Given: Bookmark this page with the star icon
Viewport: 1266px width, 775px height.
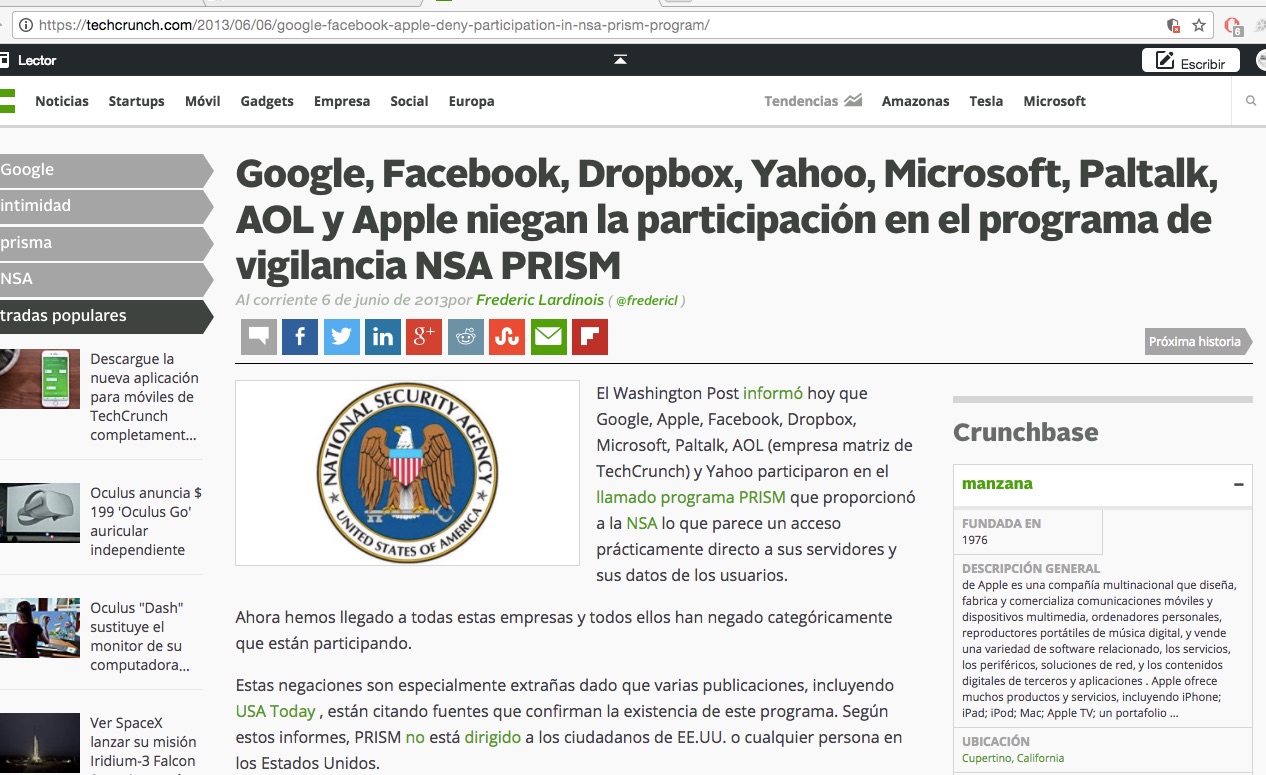Looking at the screenshot, I should 1199,25.
